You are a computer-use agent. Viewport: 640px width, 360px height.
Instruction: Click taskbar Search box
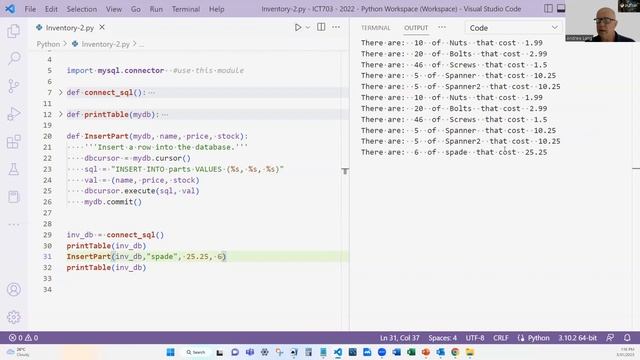pos(196,352)
